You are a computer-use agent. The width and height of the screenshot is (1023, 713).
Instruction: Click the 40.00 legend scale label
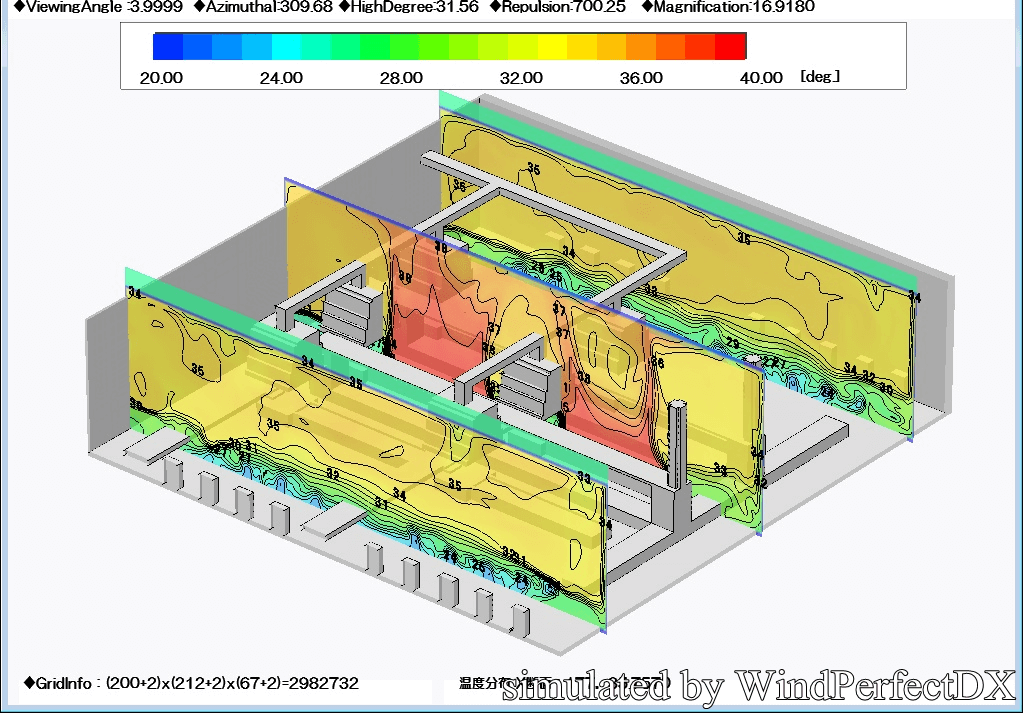point(761,78)
